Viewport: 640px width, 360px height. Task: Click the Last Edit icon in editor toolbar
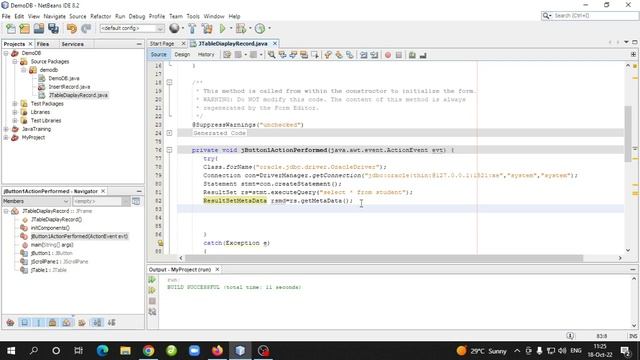[227, 55]
